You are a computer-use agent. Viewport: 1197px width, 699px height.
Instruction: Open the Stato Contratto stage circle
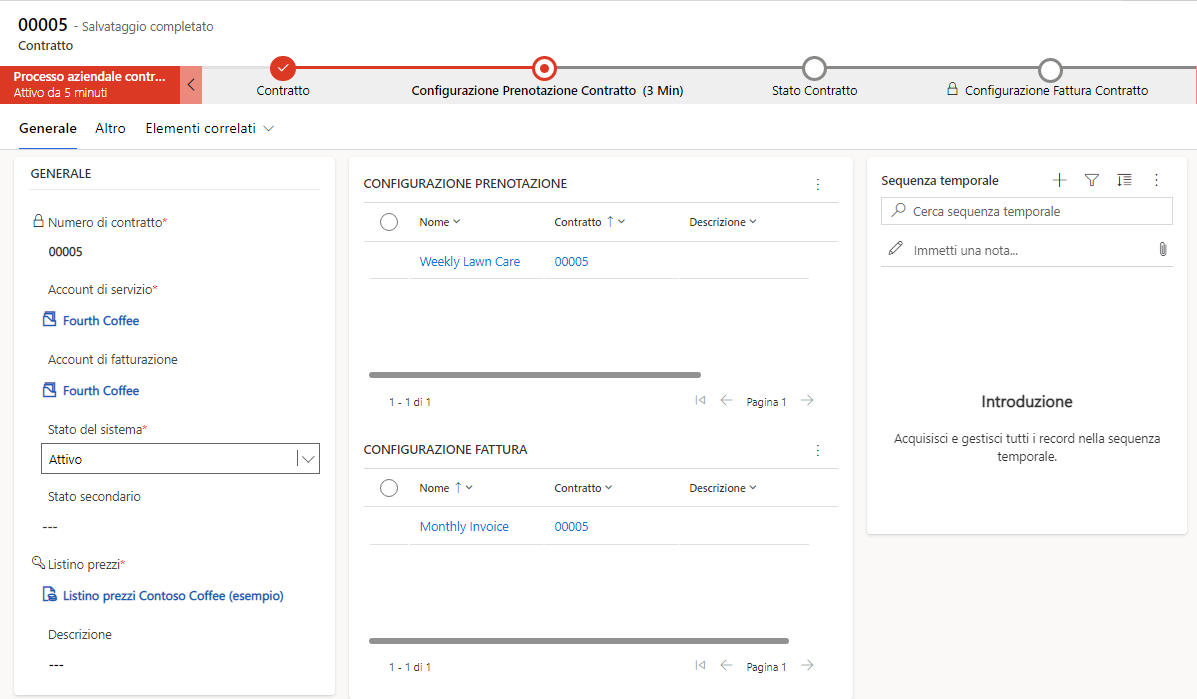(815, 69)
